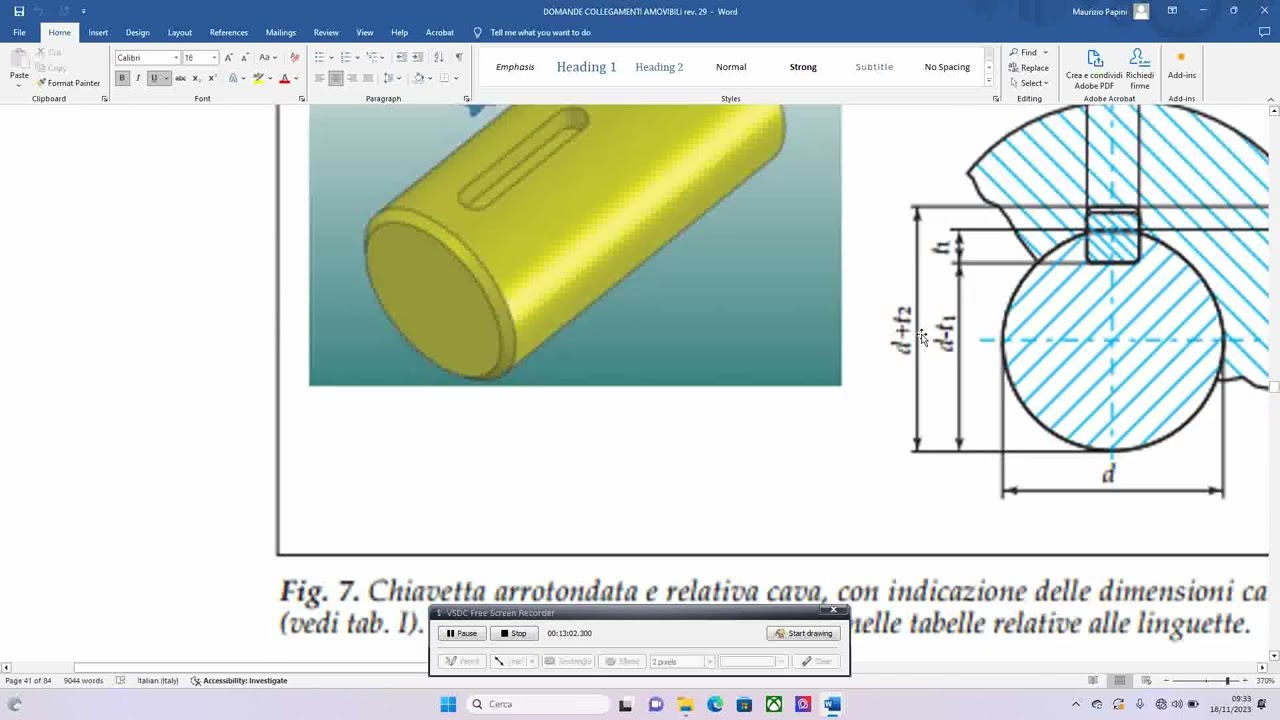The width and height of the screenshot is (1280, 720).
Task: Increase font size with grow font icon
Action: (x=229, y=57)
